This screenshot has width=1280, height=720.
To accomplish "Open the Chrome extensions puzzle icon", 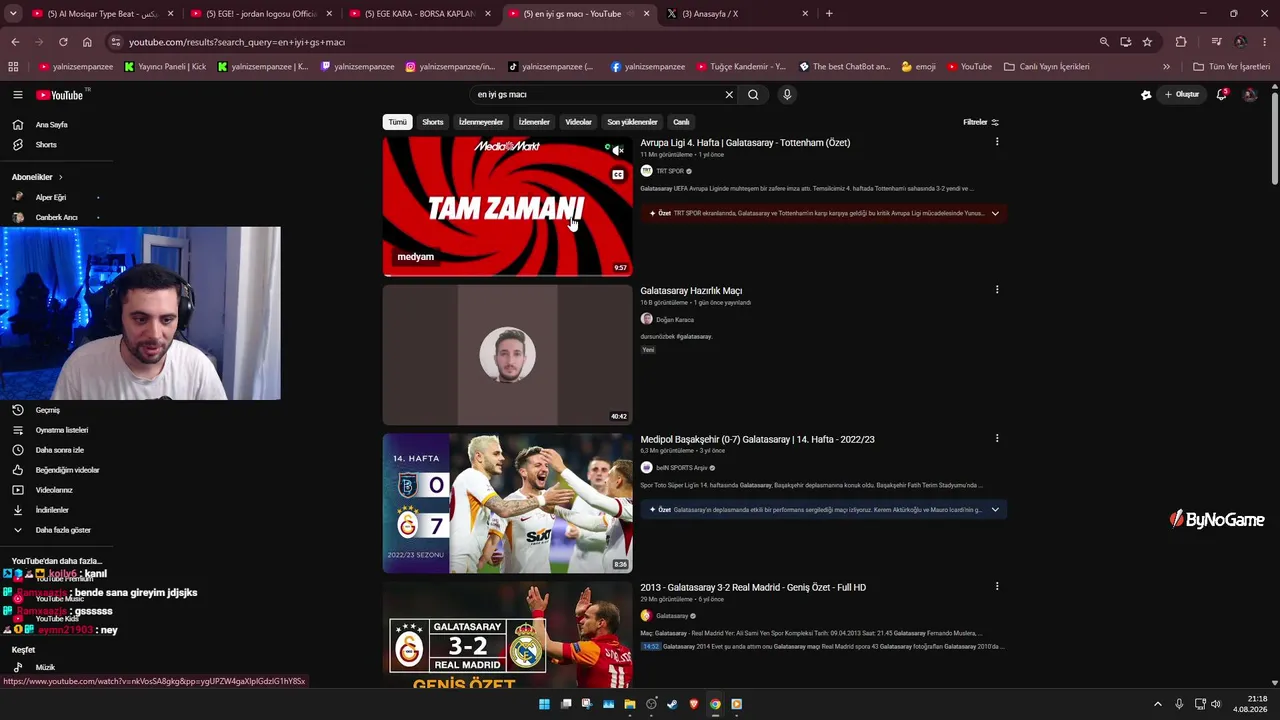I will (1181, 42).
